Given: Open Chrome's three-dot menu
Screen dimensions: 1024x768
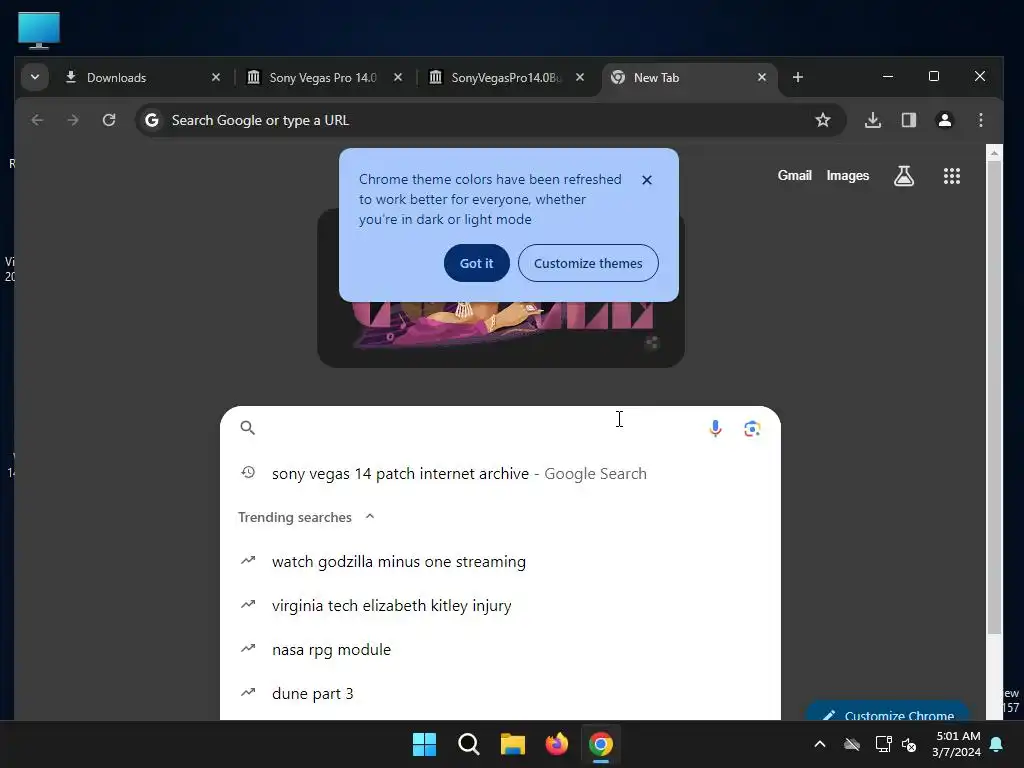Looking at the screenshot, I should click(x=980, y=120).
